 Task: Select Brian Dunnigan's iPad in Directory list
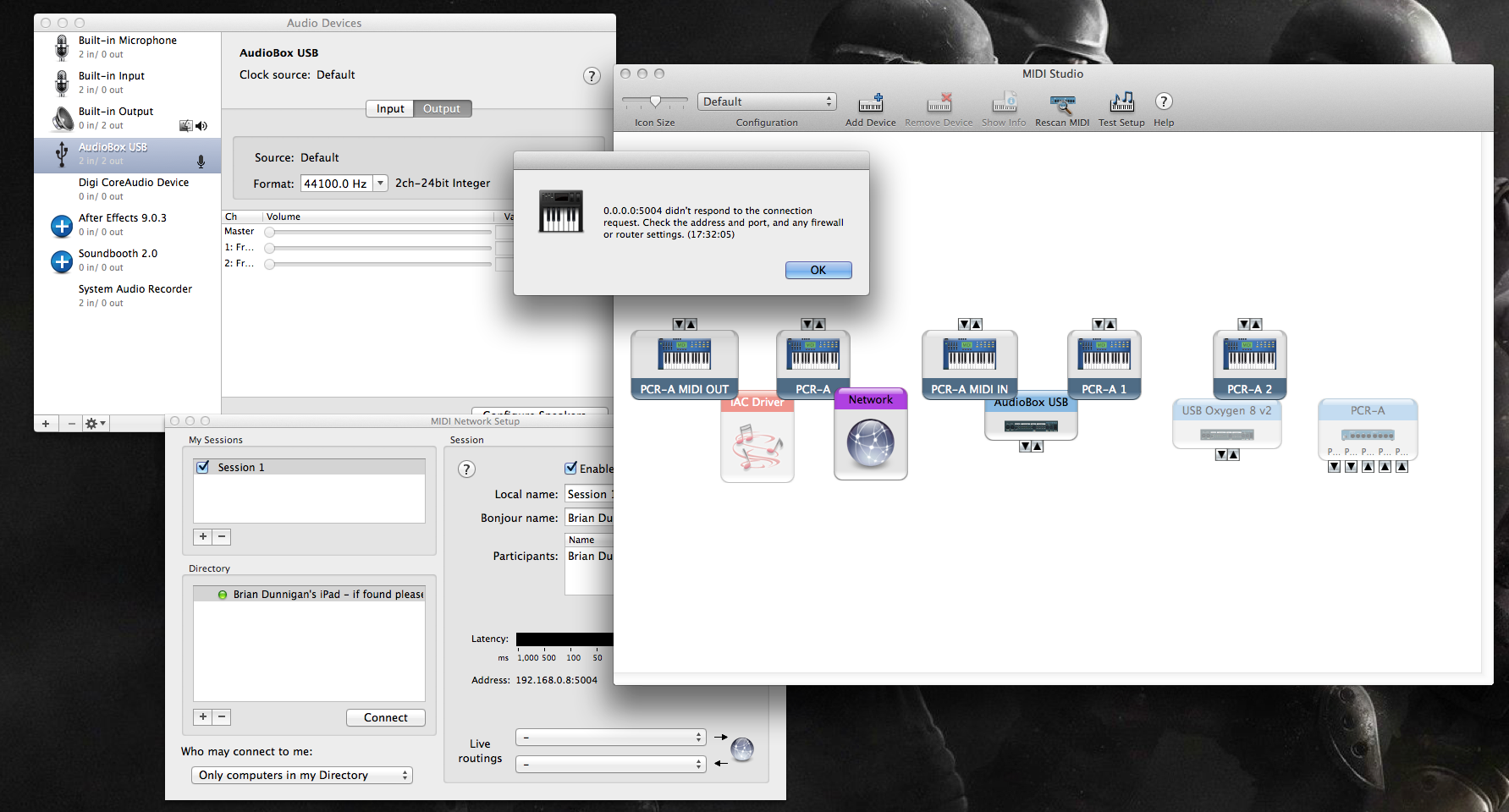click(x=309, y=594)
